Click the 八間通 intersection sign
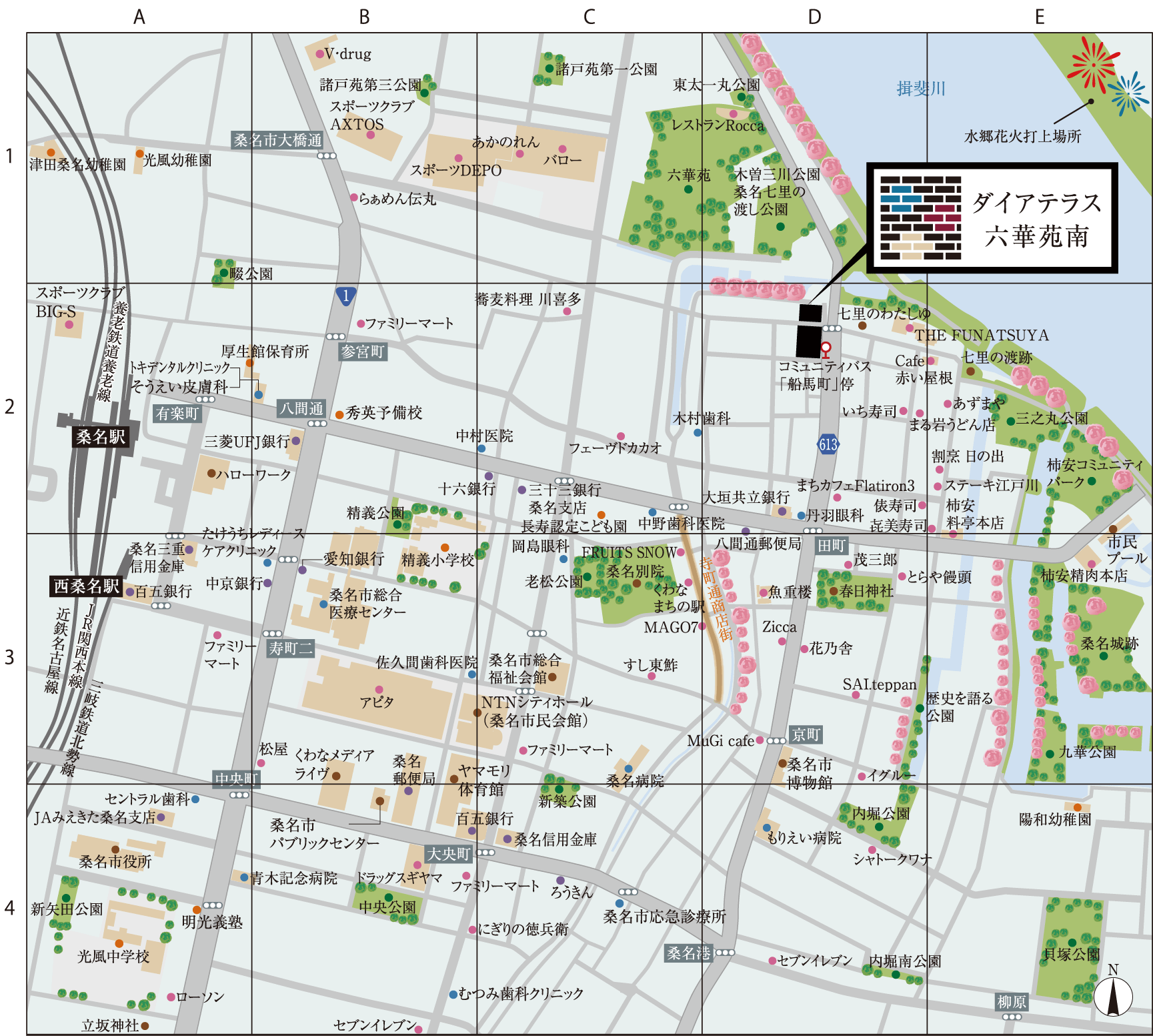Screen dimensions: 1153x1036 pos(301,408)
